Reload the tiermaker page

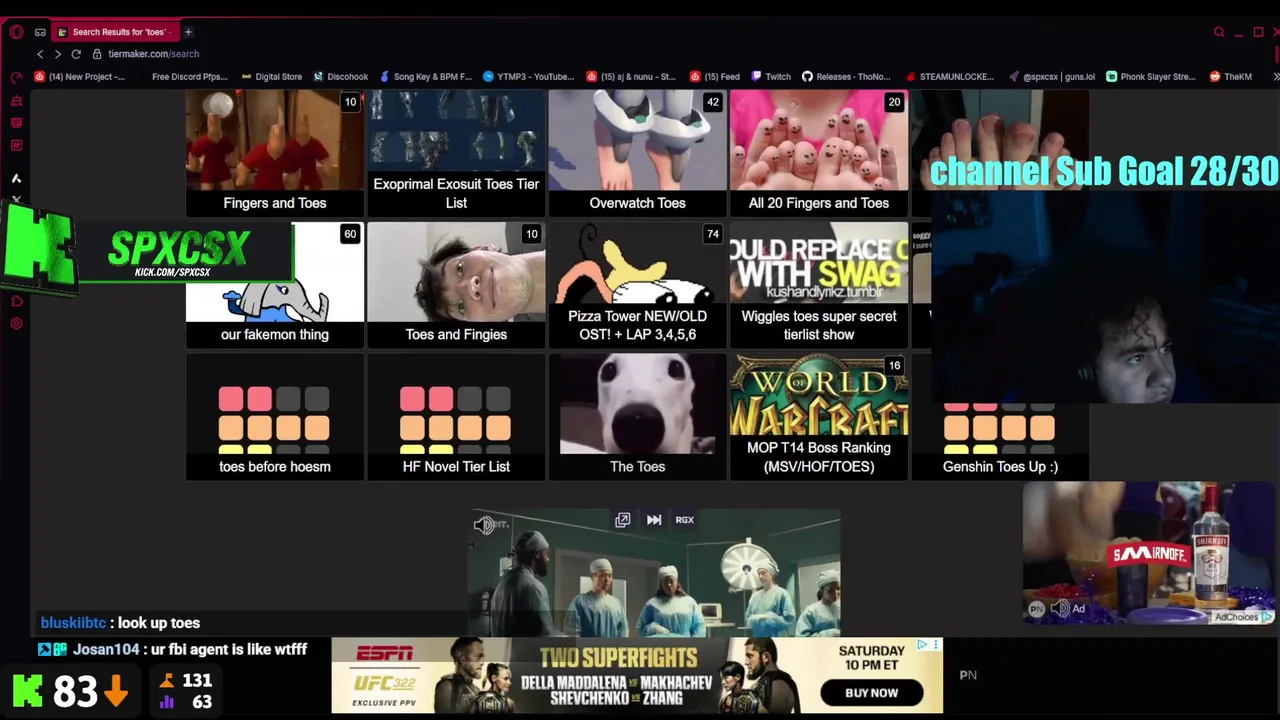click(76, 54)
